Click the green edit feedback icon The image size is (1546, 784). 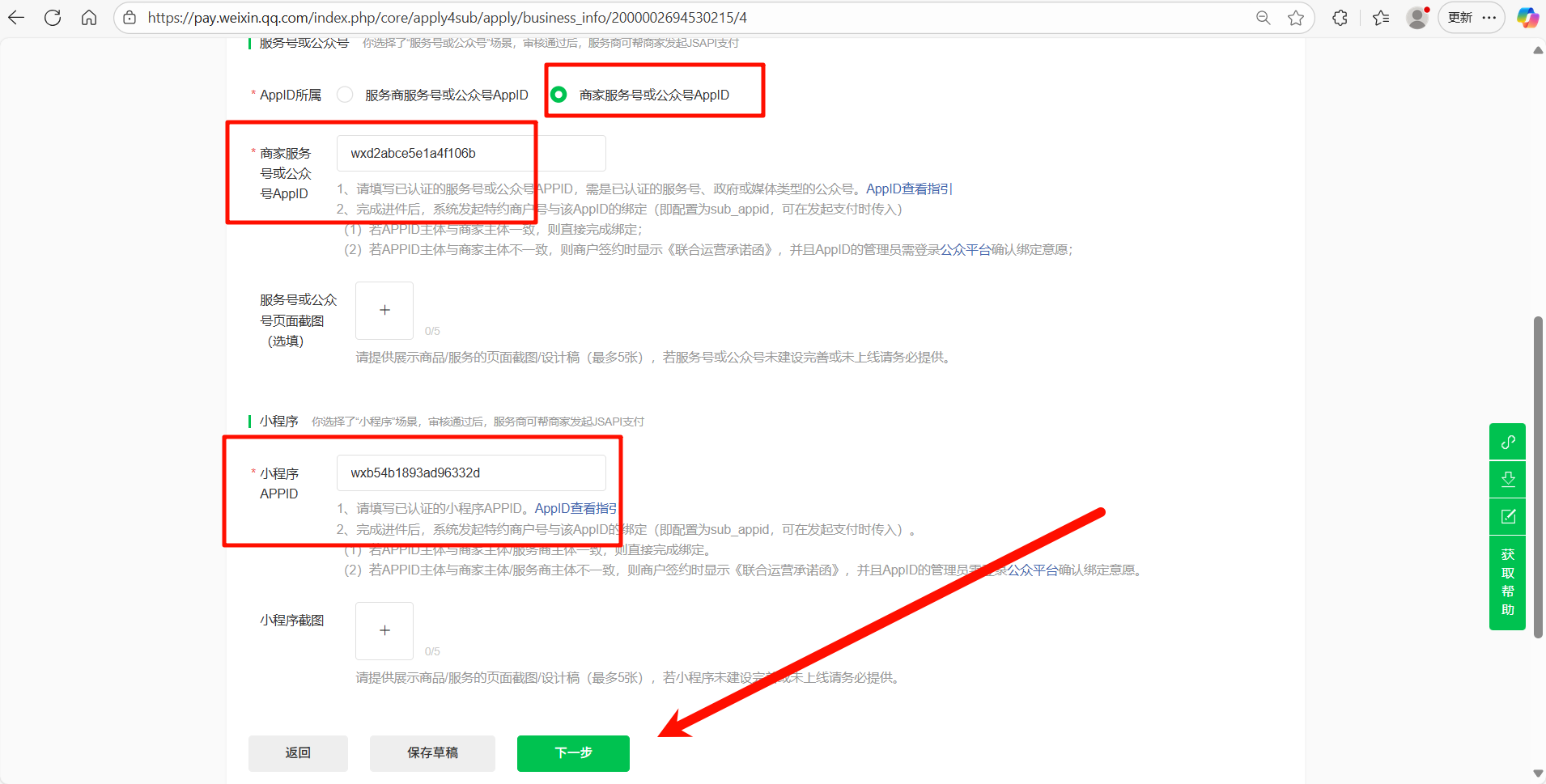tap(1507, 516)
